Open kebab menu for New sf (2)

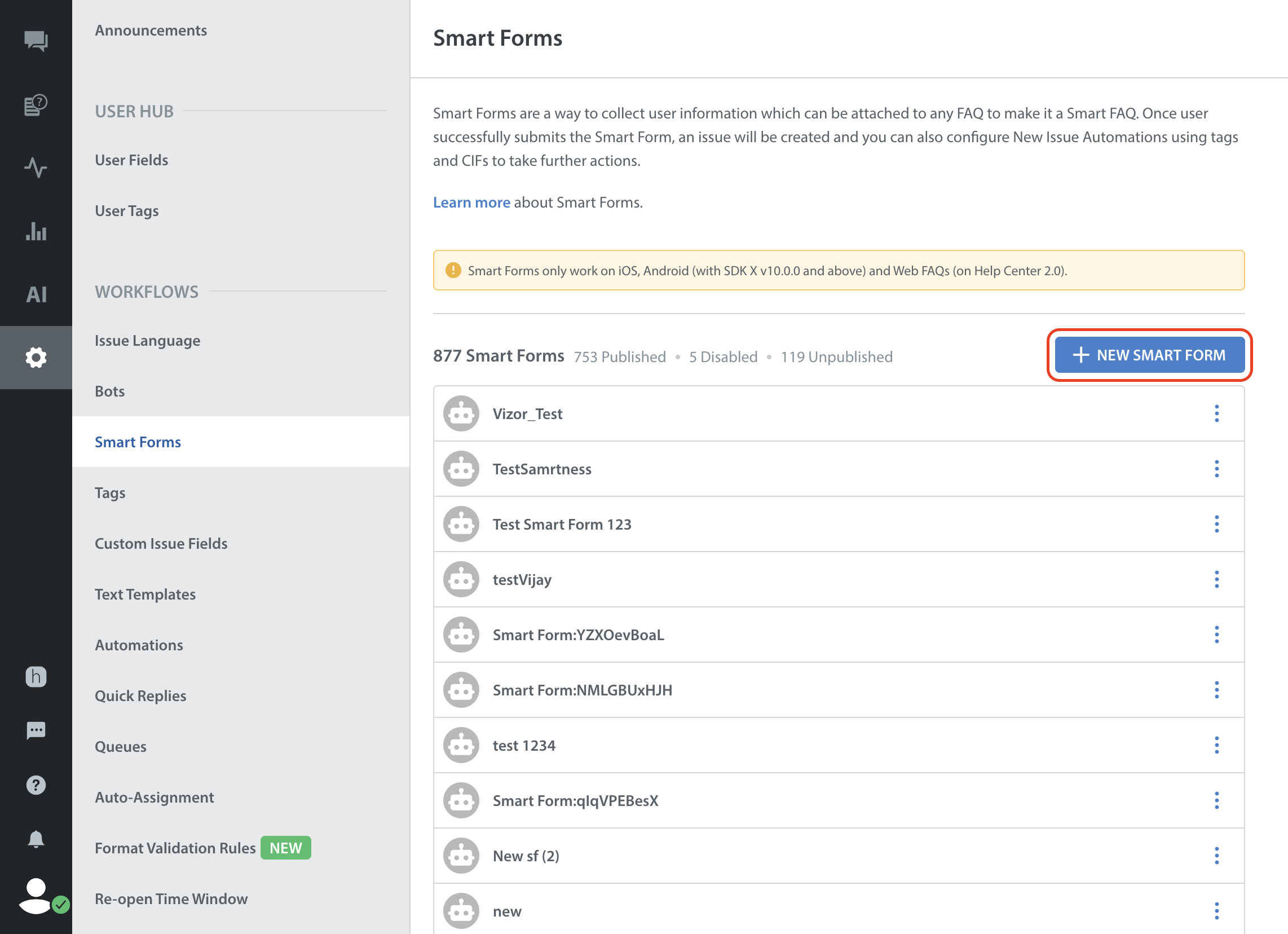[1216, 856]
